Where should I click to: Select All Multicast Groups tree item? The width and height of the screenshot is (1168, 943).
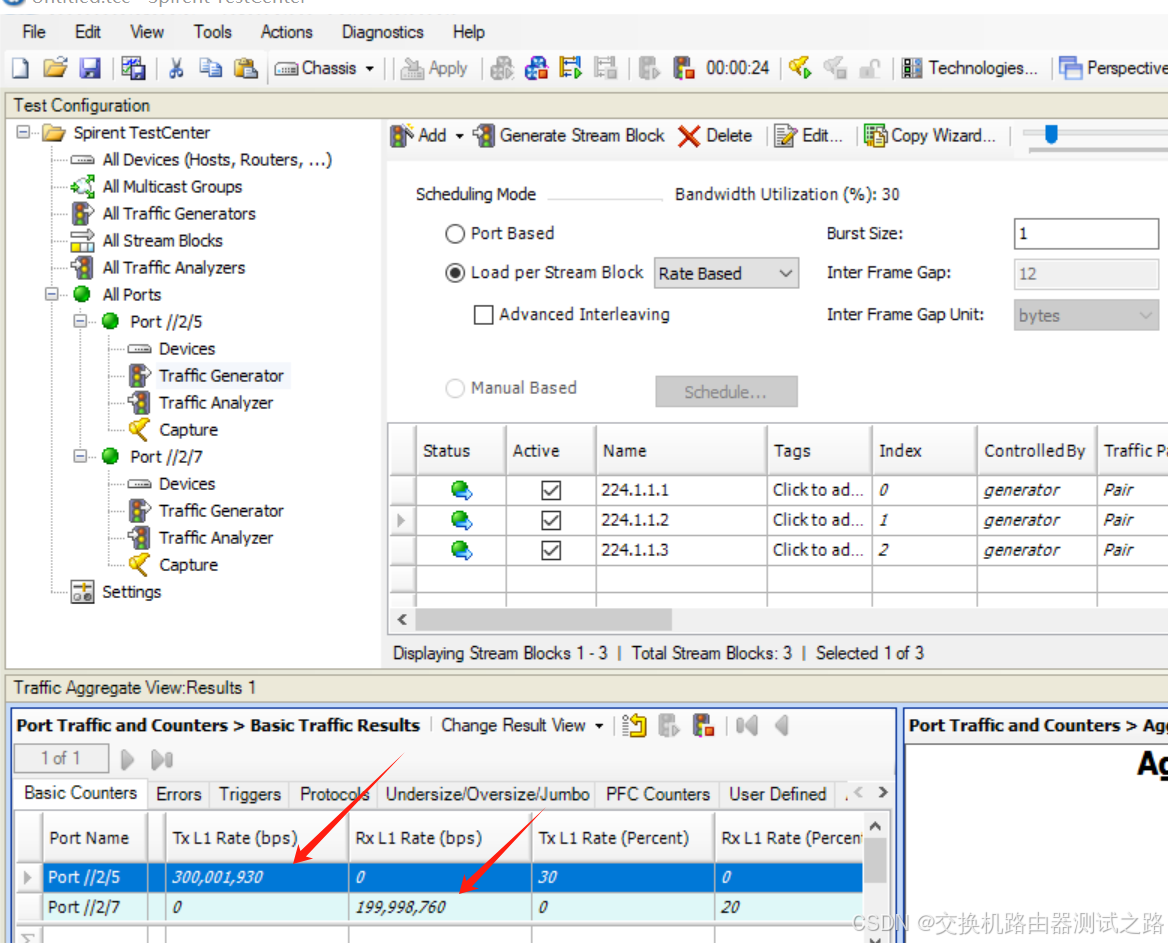[x=172, y=186]
